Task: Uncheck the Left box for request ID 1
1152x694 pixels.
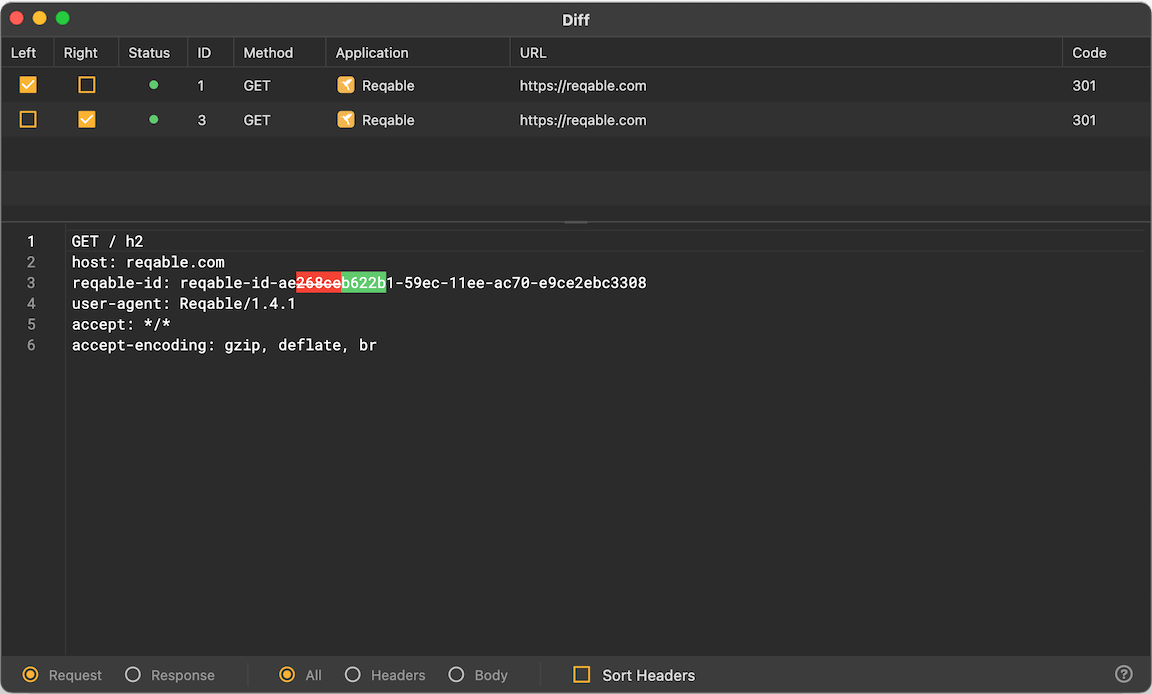Action: click(x=28, y=84)
